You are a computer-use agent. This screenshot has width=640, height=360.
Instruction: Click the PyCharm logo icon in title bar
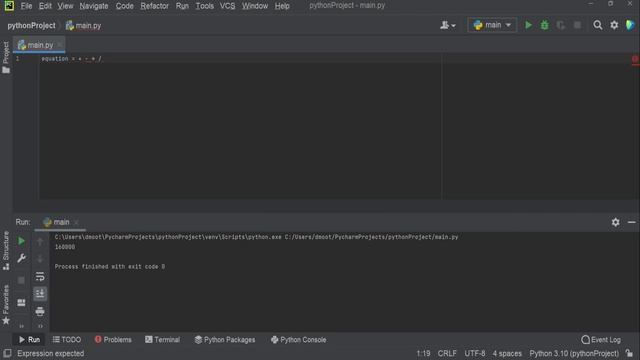[9, 6]
